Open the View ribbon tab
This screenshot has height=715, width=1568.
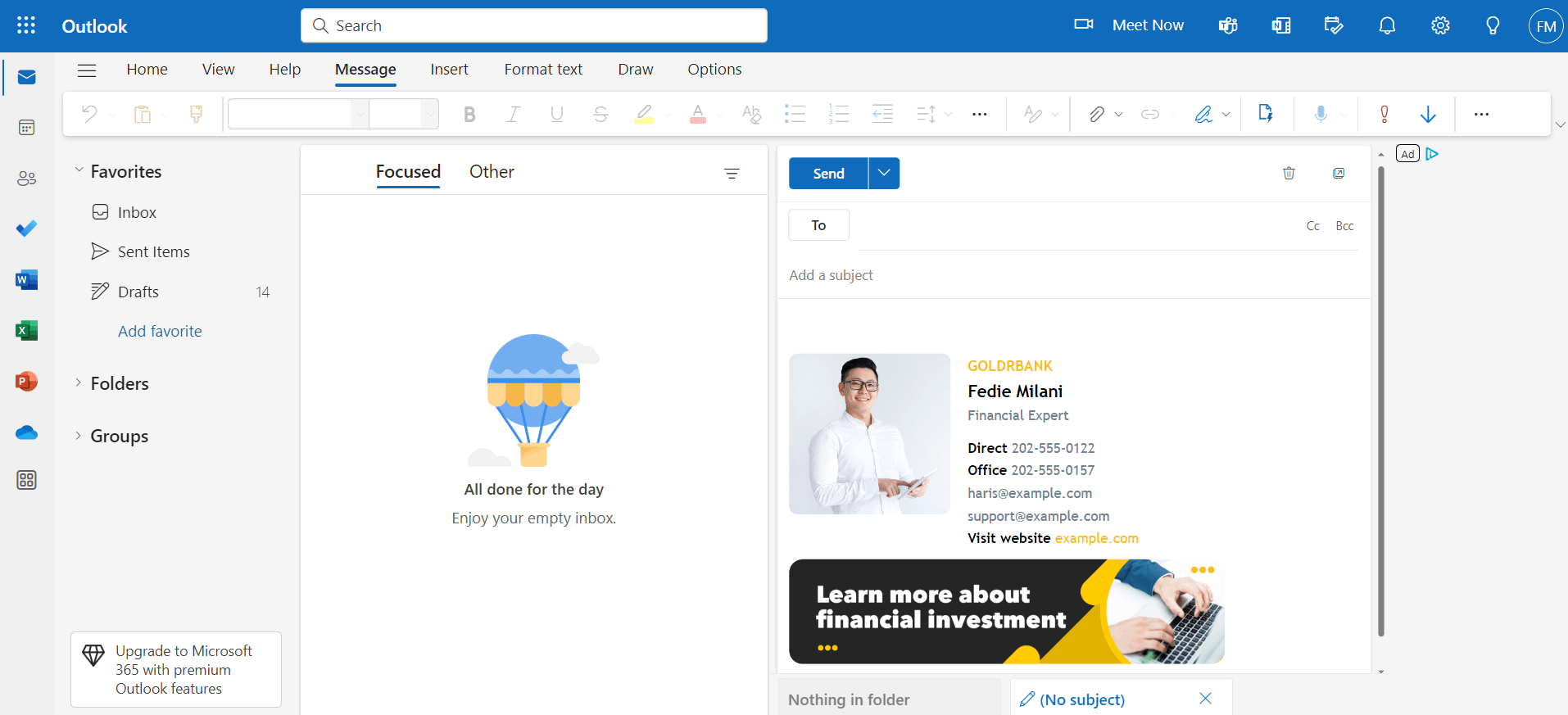[x=219, y=70]
